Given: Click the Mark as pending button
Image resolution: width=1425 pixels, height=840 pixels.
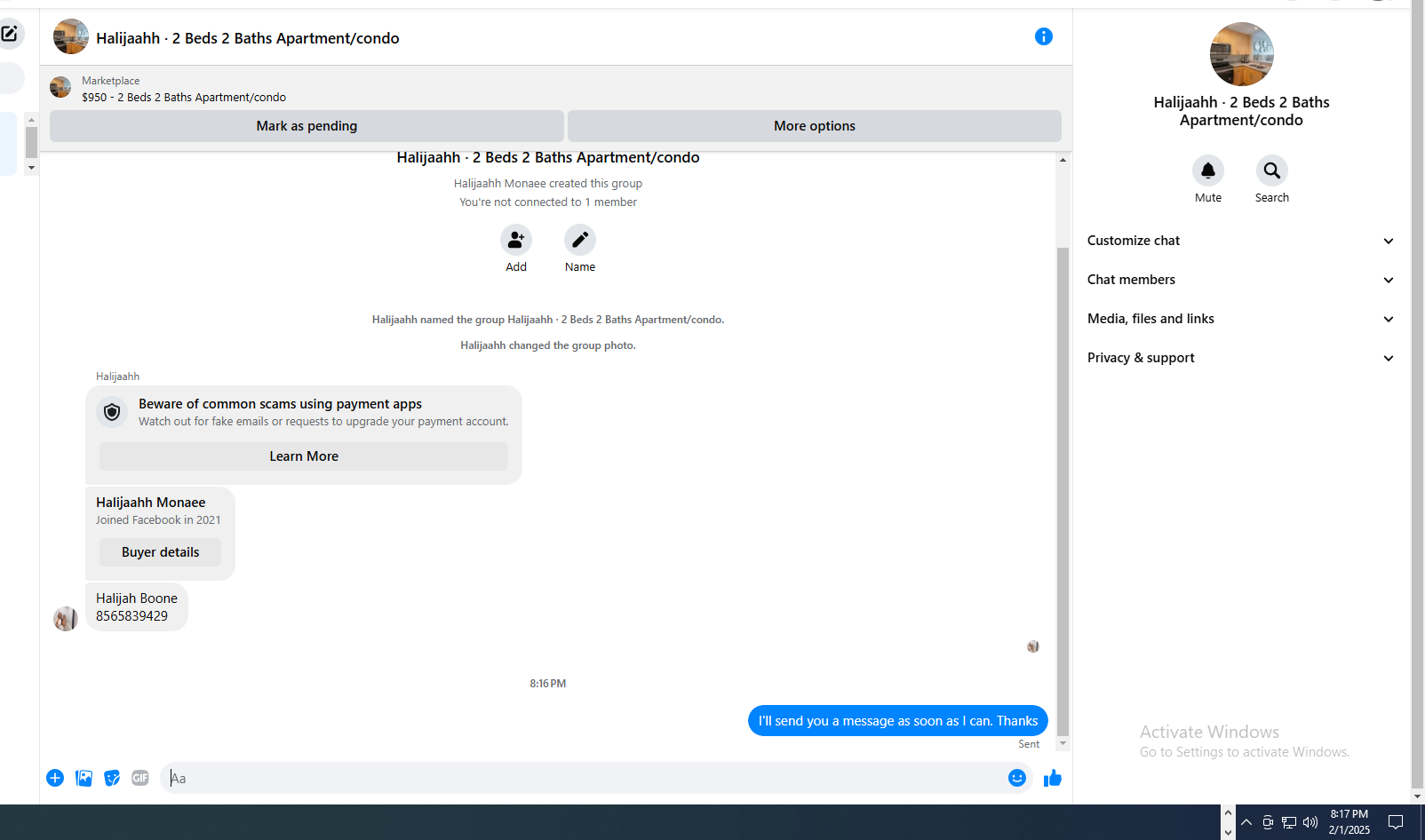Looking at the screenshot, I should tap(306, 126).
